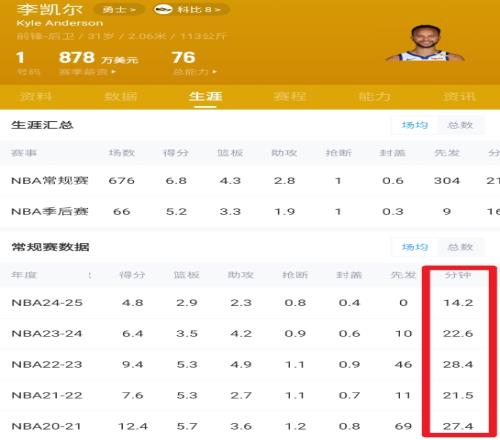500x440 pixels.
Task: Click the 年度 column header
Action: point(24,275)
